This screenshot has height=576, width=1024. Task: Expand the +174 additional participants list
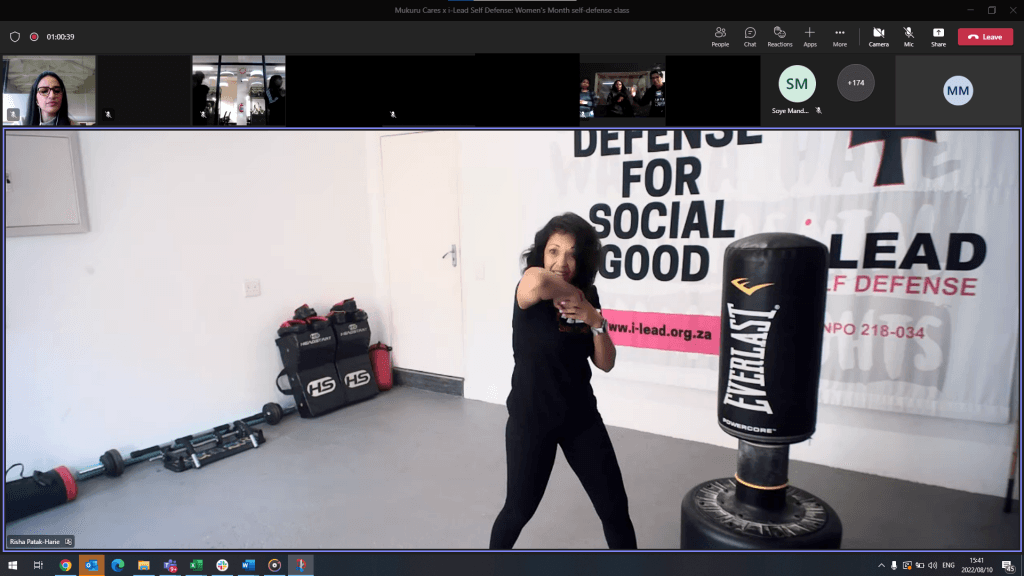click(x=856, y=83)
